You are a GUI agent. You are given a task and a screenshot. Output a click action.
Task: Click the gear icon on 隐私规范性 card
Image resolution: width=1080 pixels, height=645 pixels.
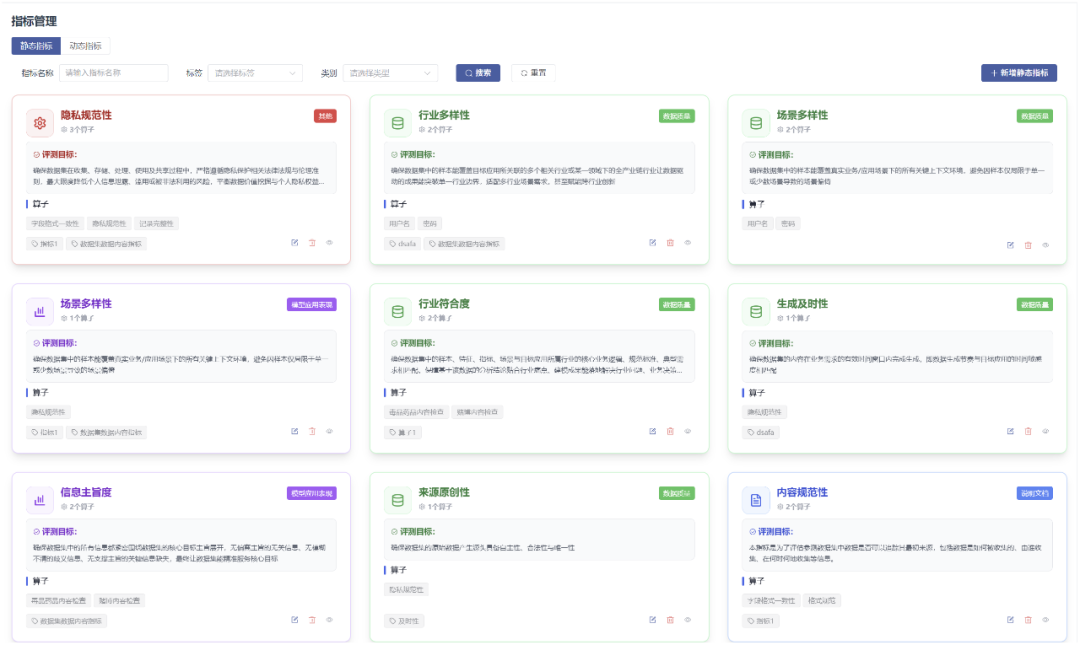[x=38, y=121]
